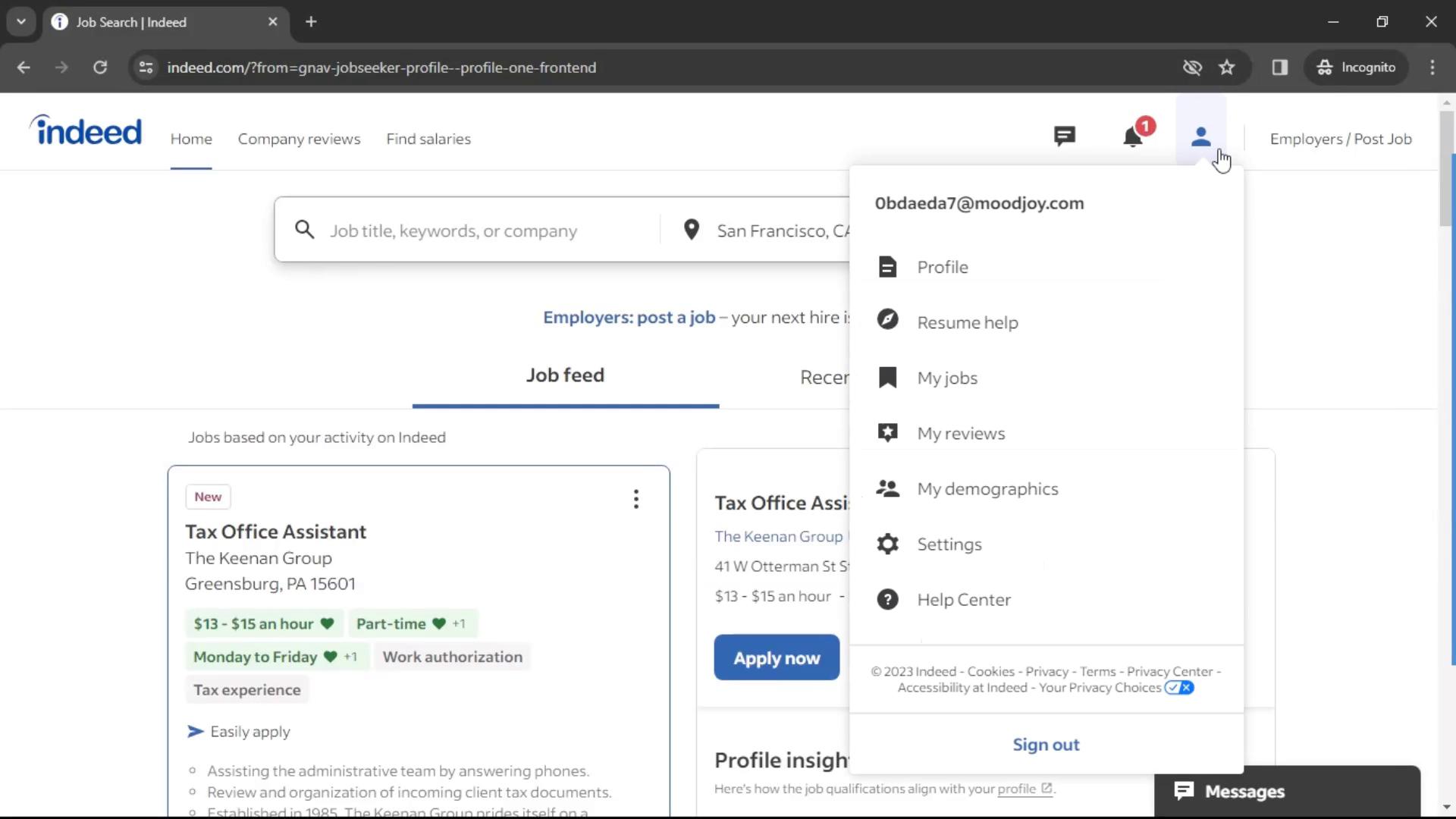1456x819 pixels.
Task: Select the Job feed tab
Action: click(565, 375)
